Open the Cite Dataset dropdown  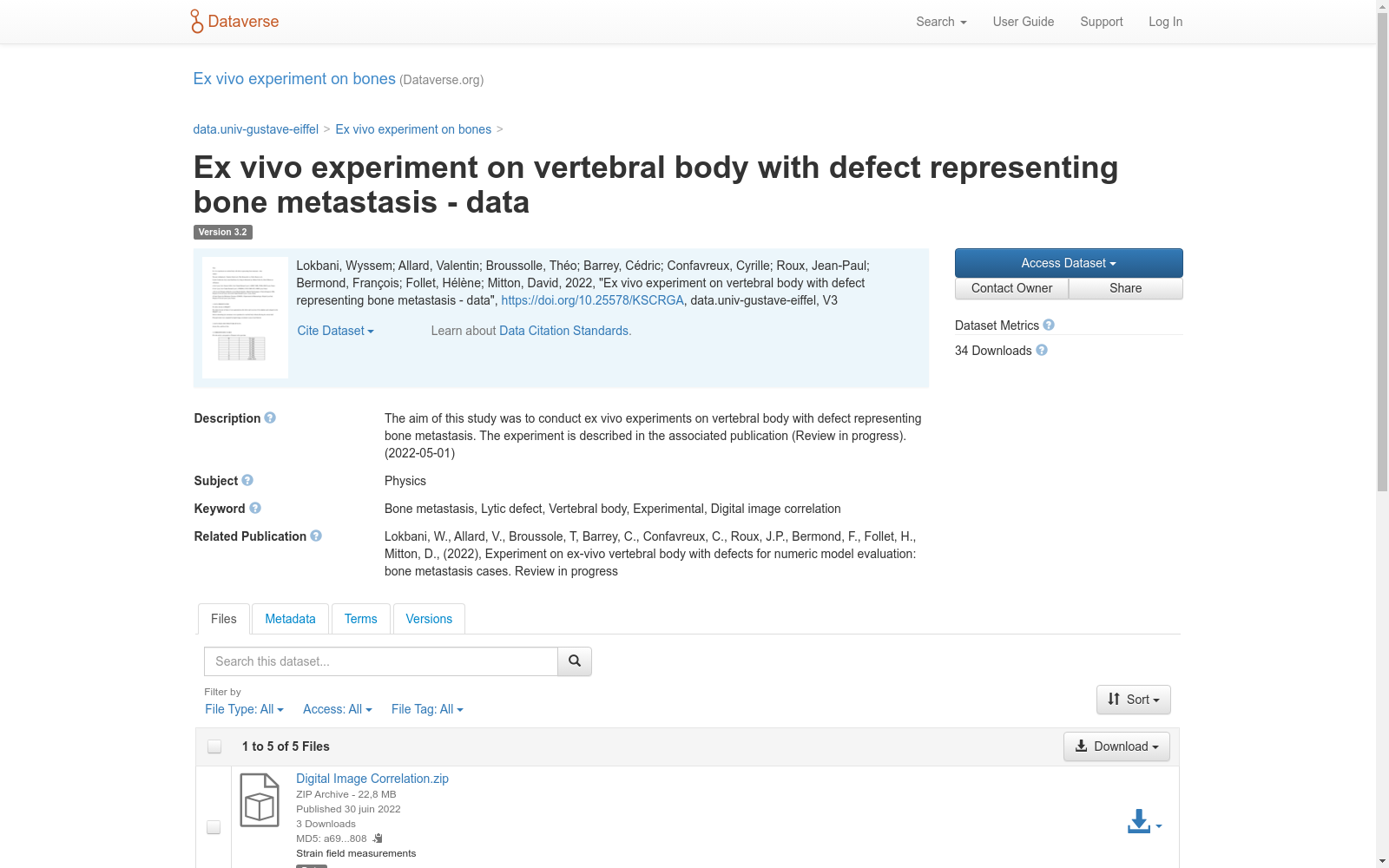[x=335, y=331]
